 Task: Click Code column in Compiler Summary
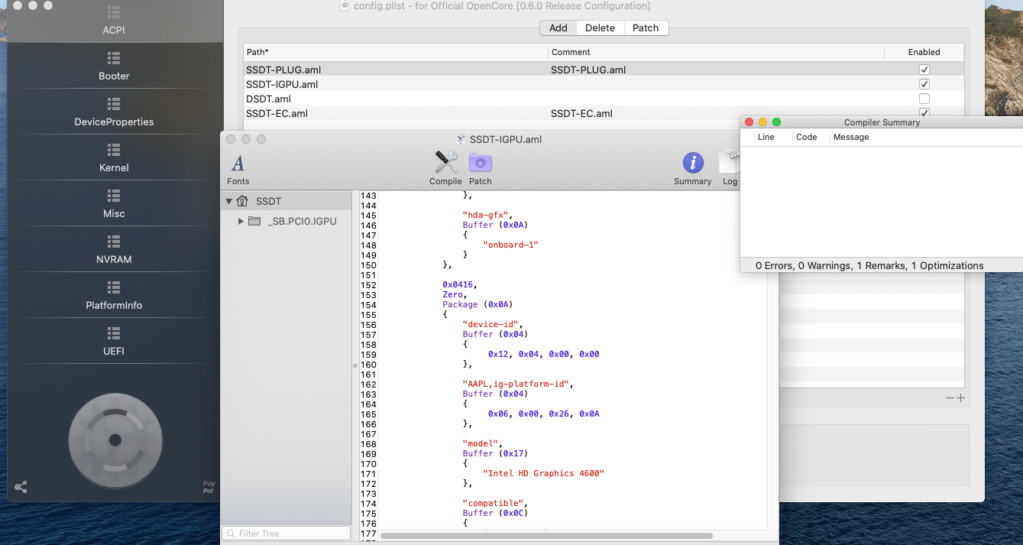pyautogui.click(x=806, y=137)
